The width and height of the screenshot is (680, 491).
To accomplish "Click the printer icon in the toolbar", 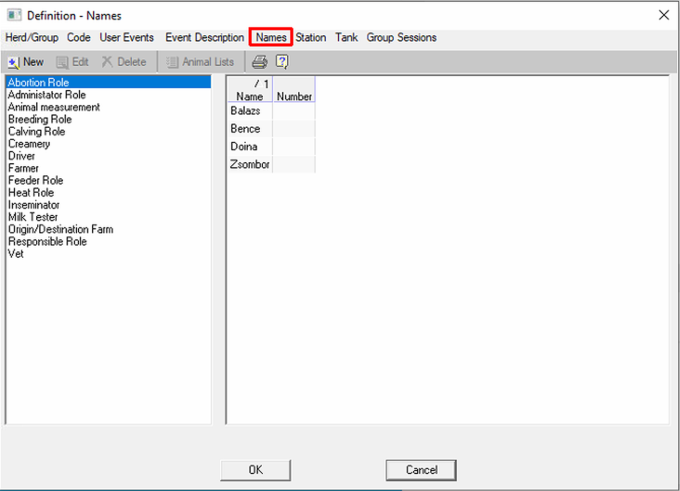I will [259, 62].
